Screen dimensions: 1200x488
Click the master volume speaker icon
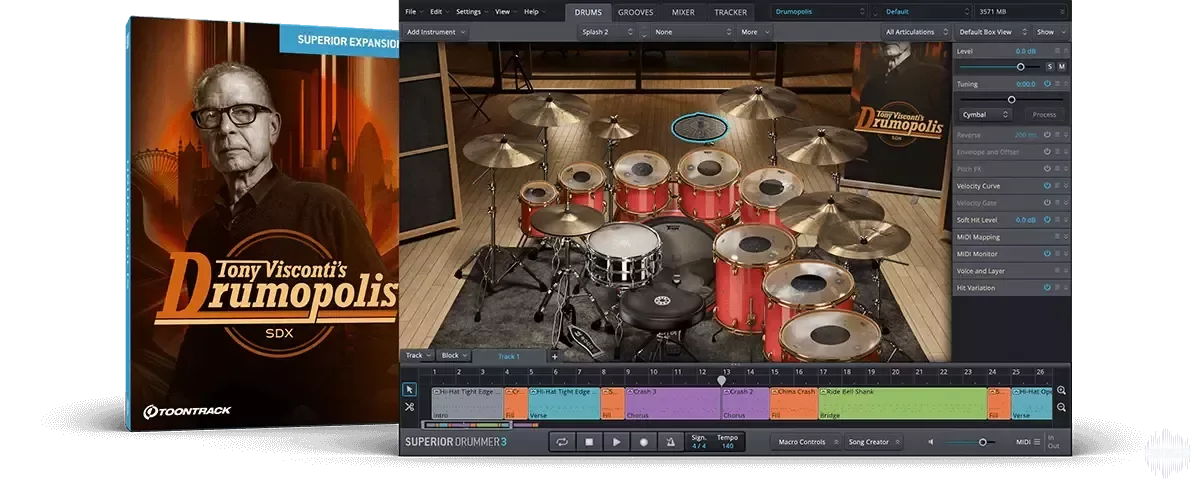931,441
